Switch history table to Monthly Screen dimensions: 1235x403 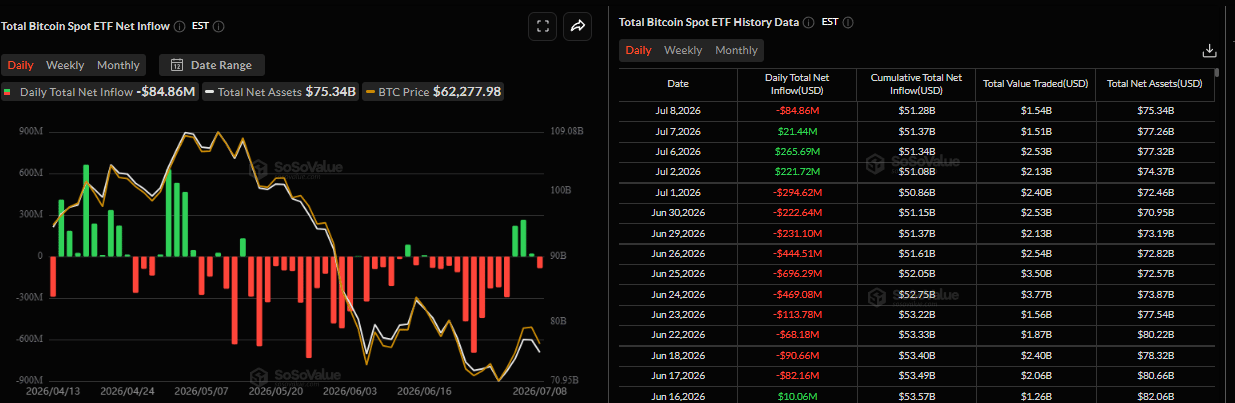[x=736, y=50]
